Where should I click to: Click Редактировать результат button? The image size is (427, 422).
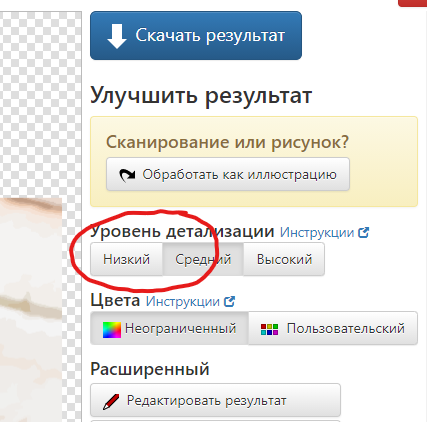point(215,400)
